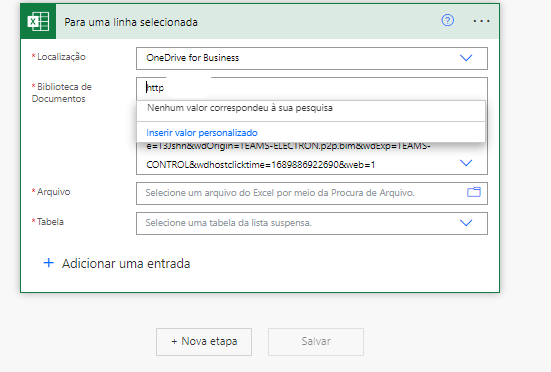This screenshot has width=551, height=372.
Task: Click the Tabela placeholder text field
Action: pos(228,223)
